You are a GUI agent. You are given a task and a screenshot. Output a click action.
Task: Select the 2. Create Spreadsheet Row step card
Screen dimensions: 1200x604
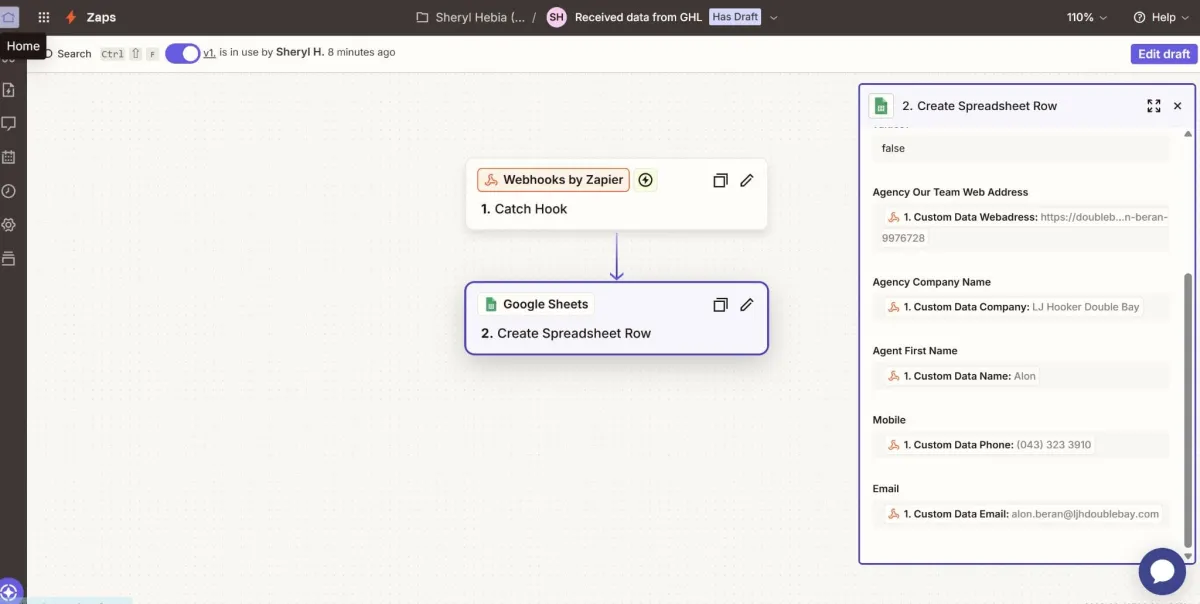(616, 318)
